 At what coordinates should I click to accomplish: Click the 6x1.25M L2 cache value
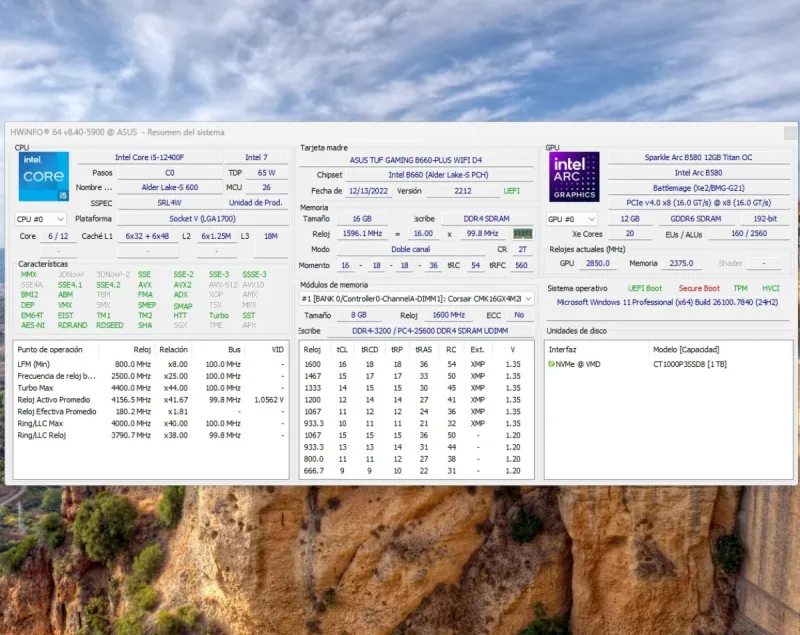(216, 236)
